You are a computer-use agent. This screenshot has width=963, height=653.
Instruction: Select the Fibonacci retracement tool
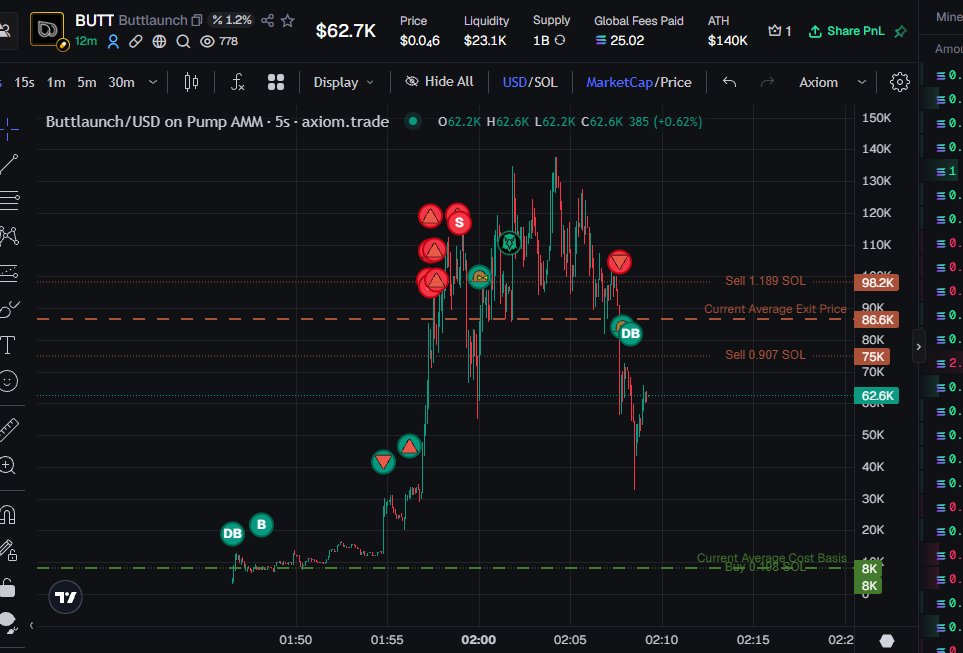(9, 200)
